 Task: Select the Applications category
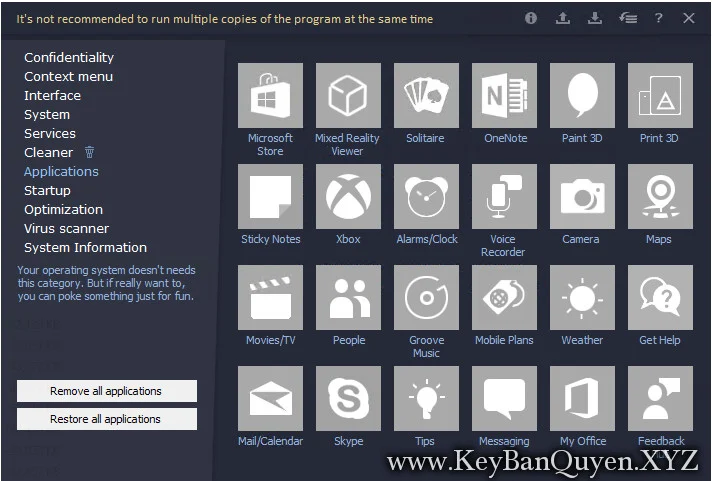tap(61, 172)
